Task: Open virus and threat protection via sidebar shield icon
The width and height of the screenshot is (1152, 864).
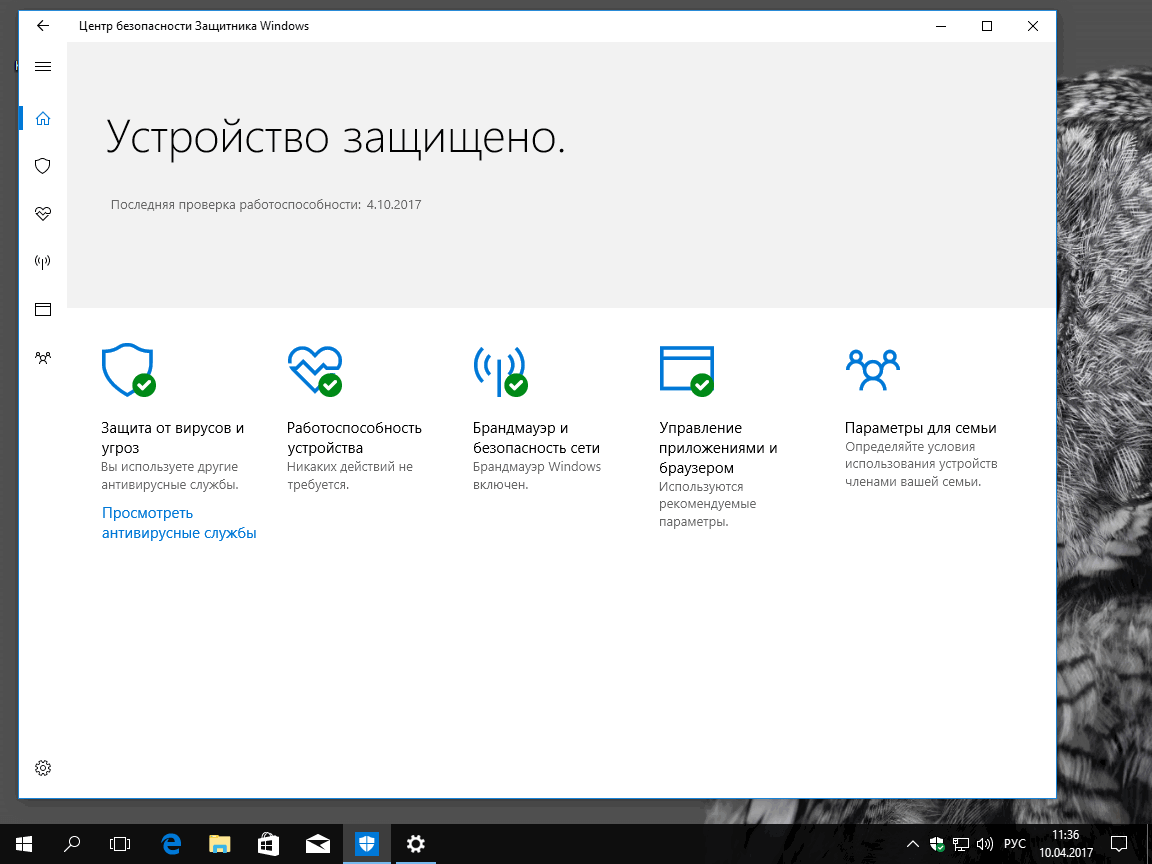Action: [42, 165]
